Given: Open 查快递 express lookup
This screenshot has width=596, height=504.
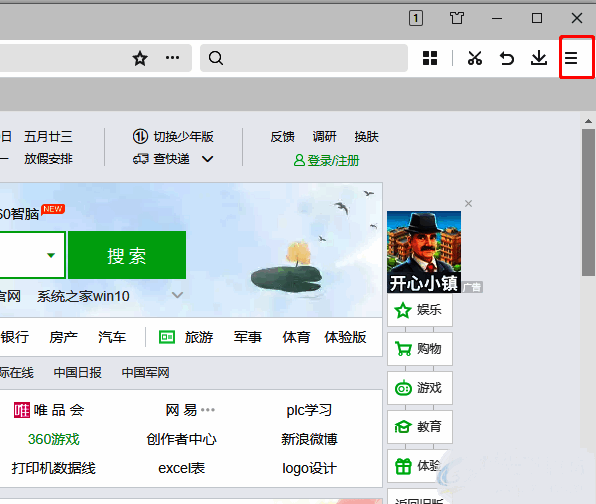Looking at the screenshot, I should click(161, 159).
